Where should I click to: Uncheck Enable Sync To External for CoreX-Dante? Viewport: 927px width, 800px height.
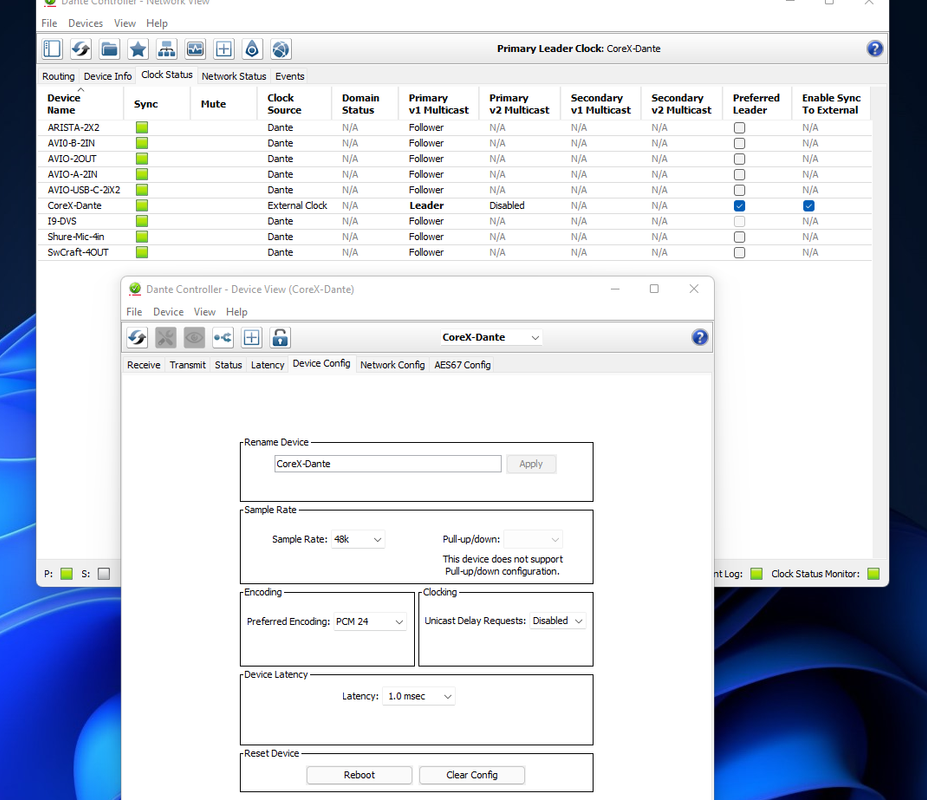[x=809, y=206]
